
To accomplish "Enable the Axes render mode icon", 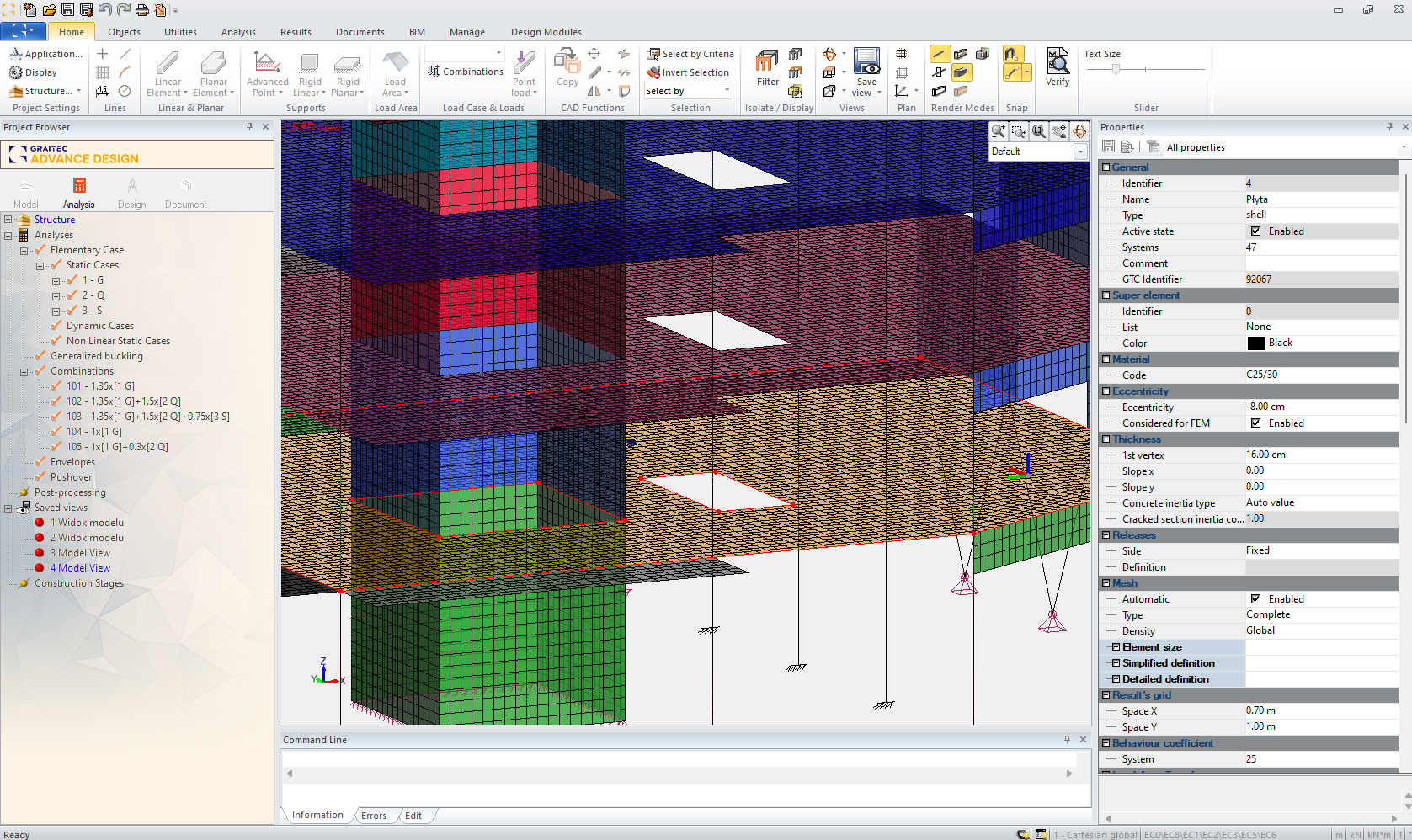I will point(940,54).
